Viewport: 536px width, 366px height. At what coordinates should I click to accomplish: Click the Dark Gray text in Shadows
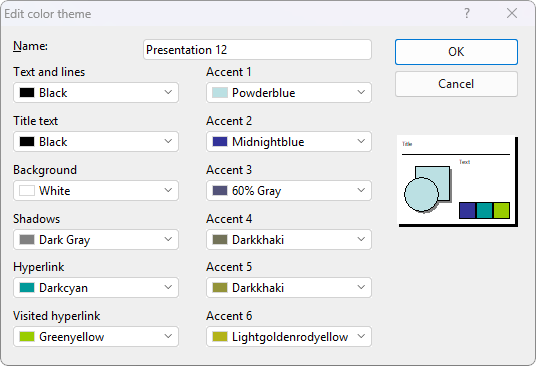point(65,240)
